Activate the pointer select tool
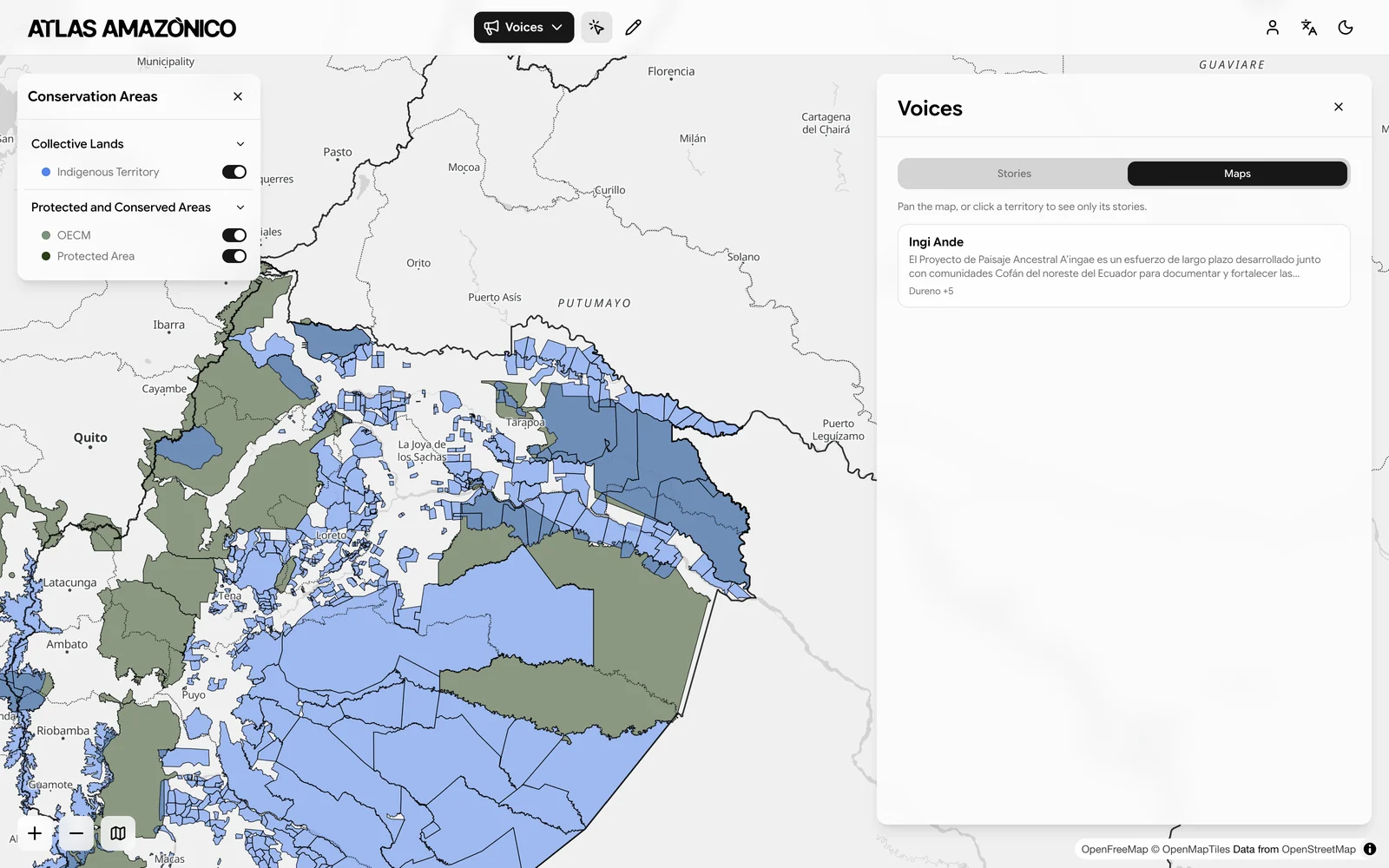The image size is (1389, 868). [x=596, y=27]
